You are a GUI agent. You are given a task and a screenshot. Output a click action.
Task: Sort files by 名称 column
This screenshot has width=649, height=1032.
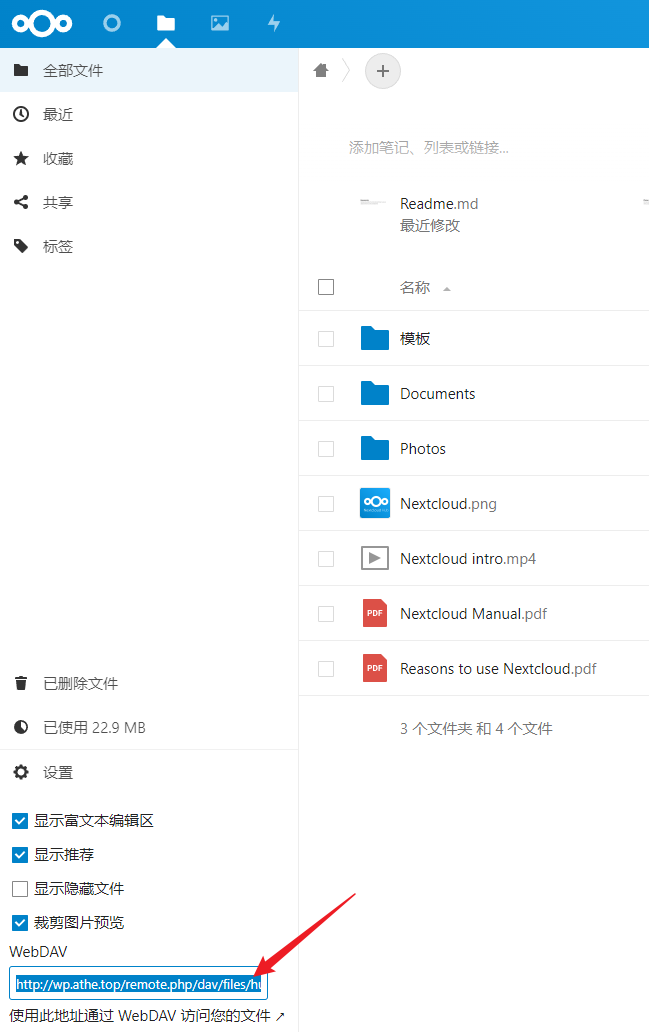[415, 288]
